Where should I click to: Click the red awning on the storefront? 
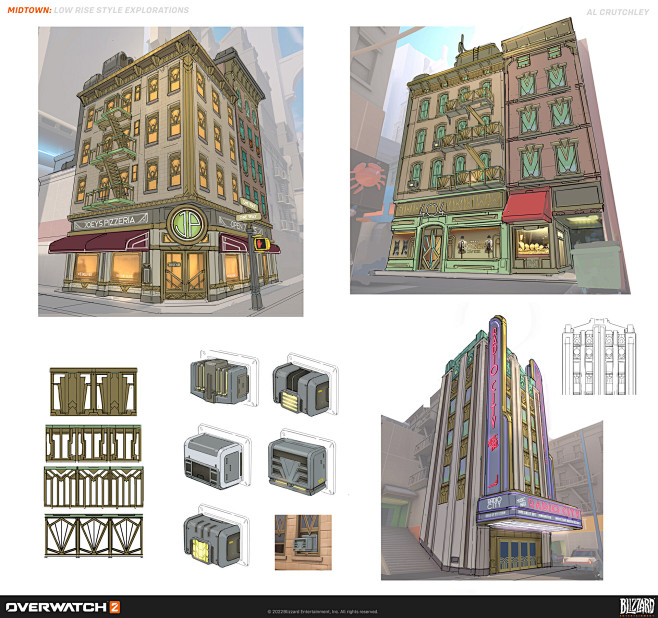point(527,206)
